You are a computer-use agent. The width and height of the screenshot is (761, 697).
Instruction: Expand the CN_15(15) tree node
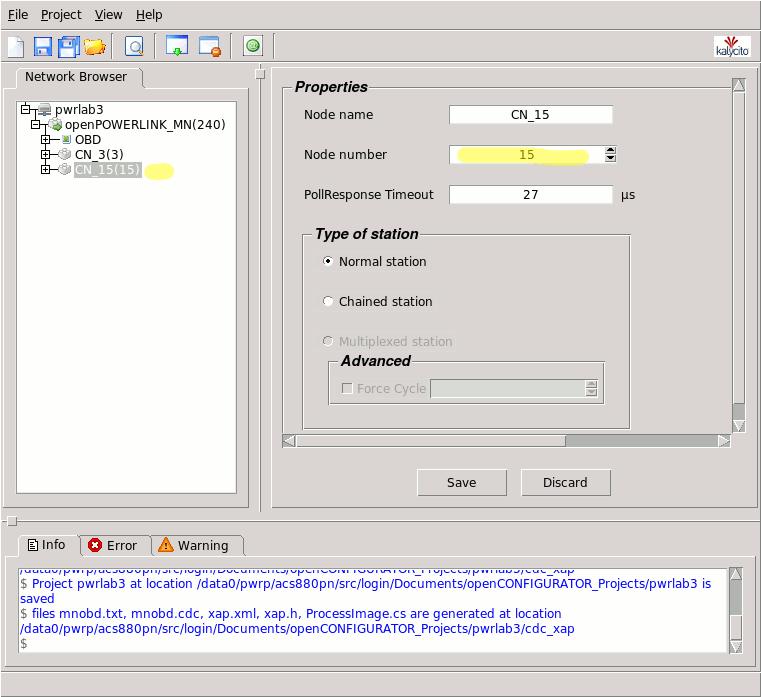(45, 169)
